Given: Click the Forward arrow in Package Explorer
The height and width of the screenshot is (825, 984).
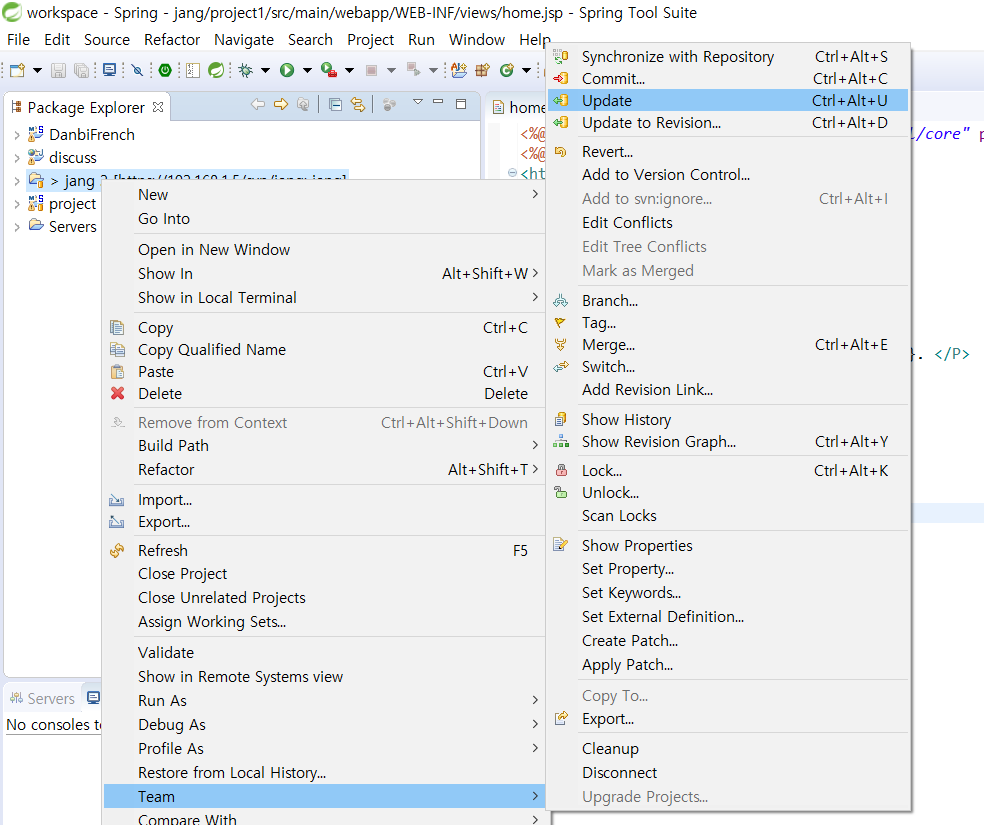Looking at the screenshot, I should (x=281, y=104).
